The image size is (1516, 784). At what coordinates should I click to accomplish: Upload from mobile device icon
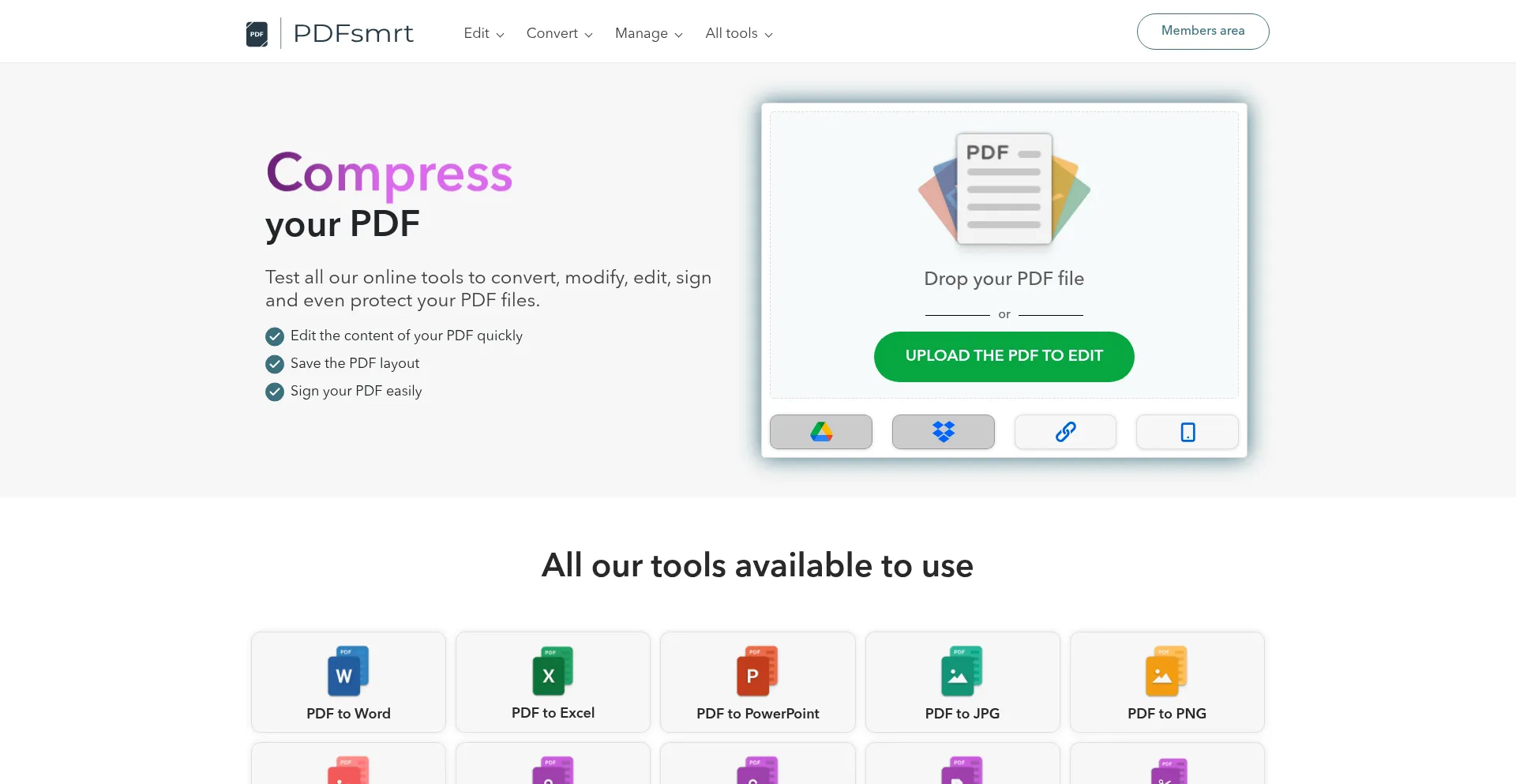(x=1188, y=432)
